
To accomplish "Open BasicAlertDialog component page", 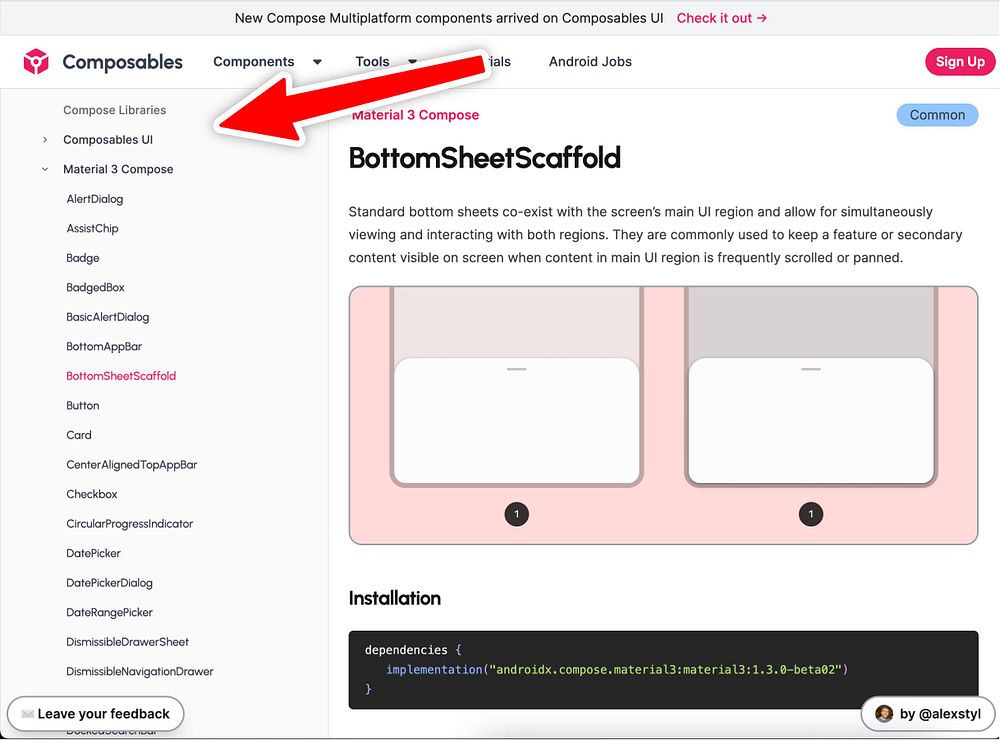I will coord(107,317).
